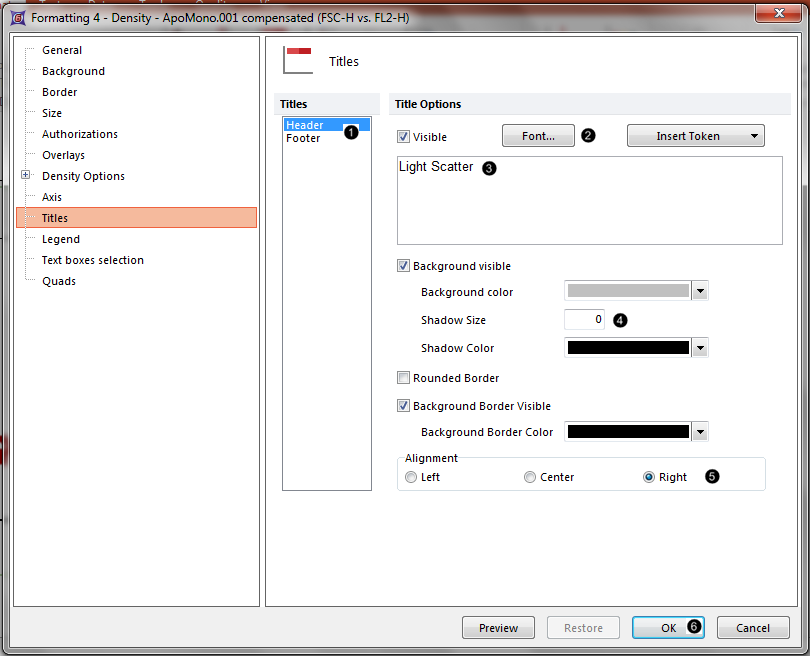Uncheck Background visible option
The image size is (810, 656).
click(x=404, y=267)
